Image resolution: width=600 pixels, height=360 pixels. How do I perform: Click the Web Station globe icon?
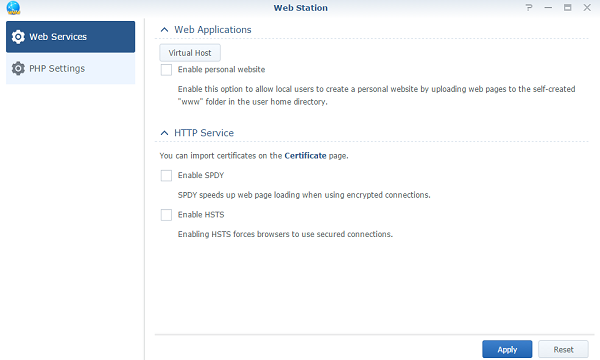point(13,8)
